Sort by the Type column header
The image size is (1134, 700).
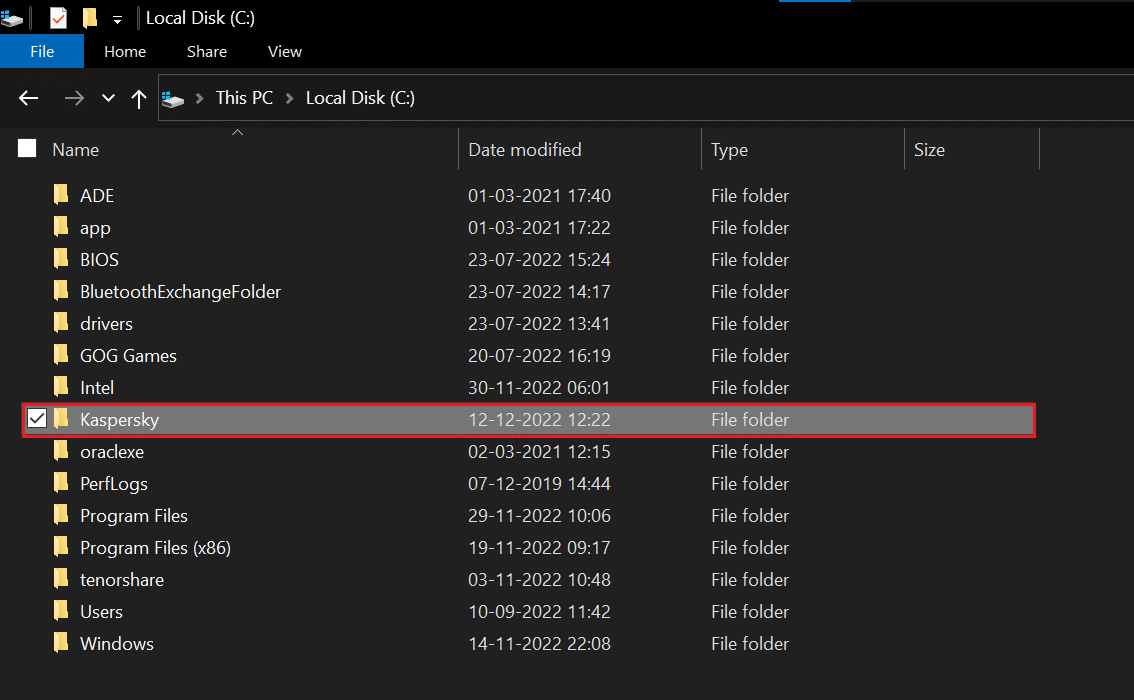click(729, 150)
